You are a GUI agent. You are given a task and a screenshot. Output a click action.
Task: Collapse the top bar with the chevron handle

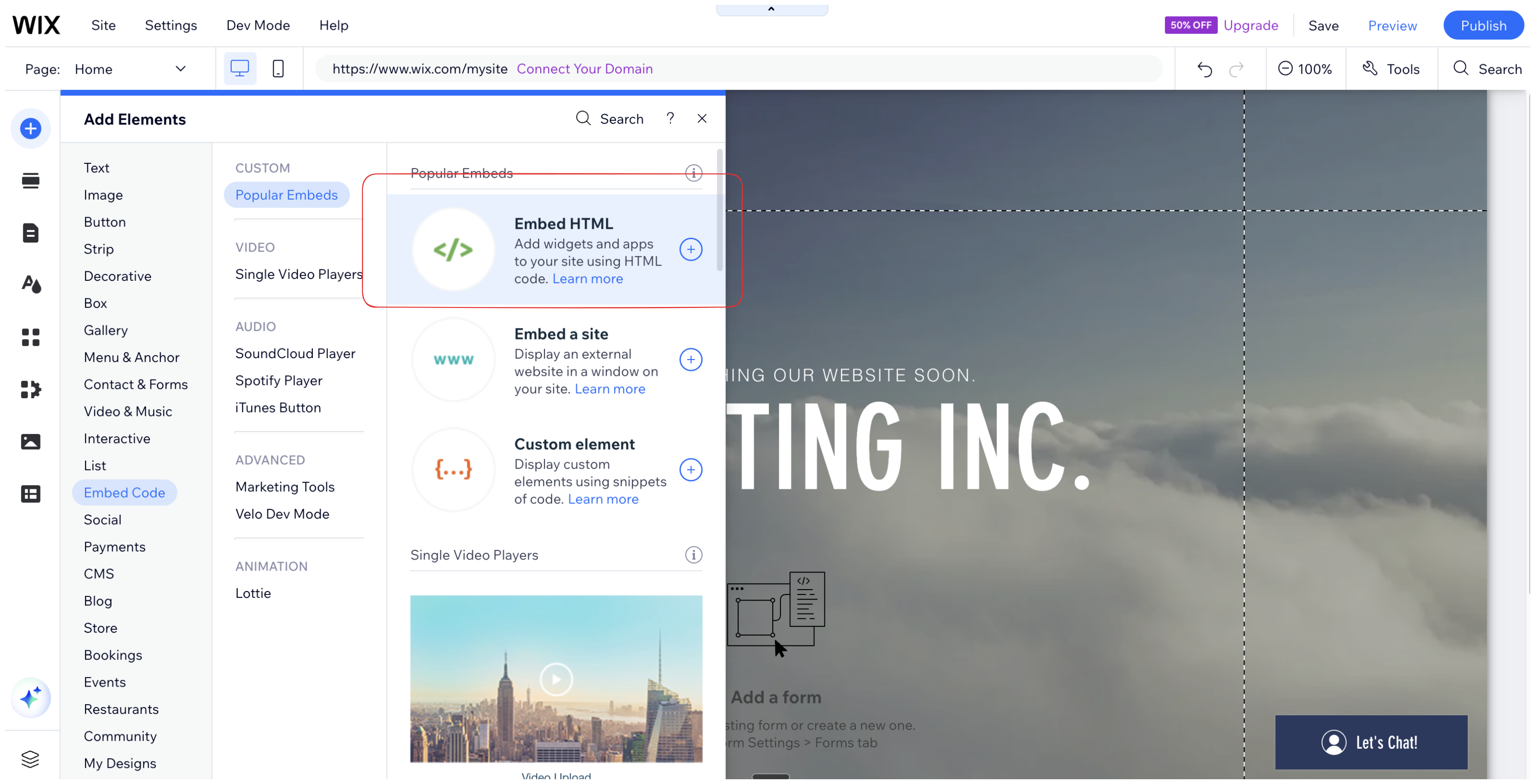(771, 9)
